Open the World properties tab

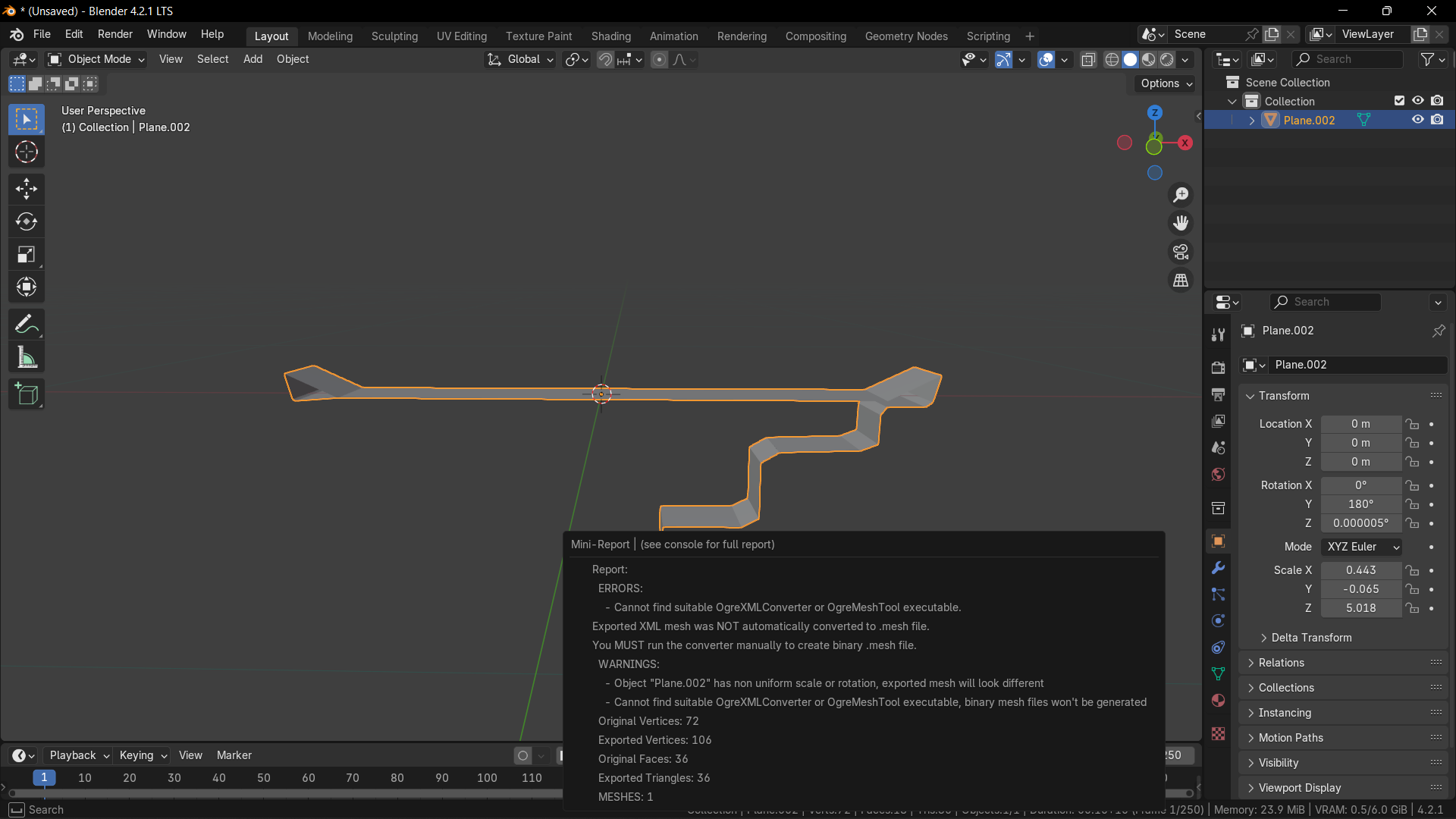(1218, 474)
